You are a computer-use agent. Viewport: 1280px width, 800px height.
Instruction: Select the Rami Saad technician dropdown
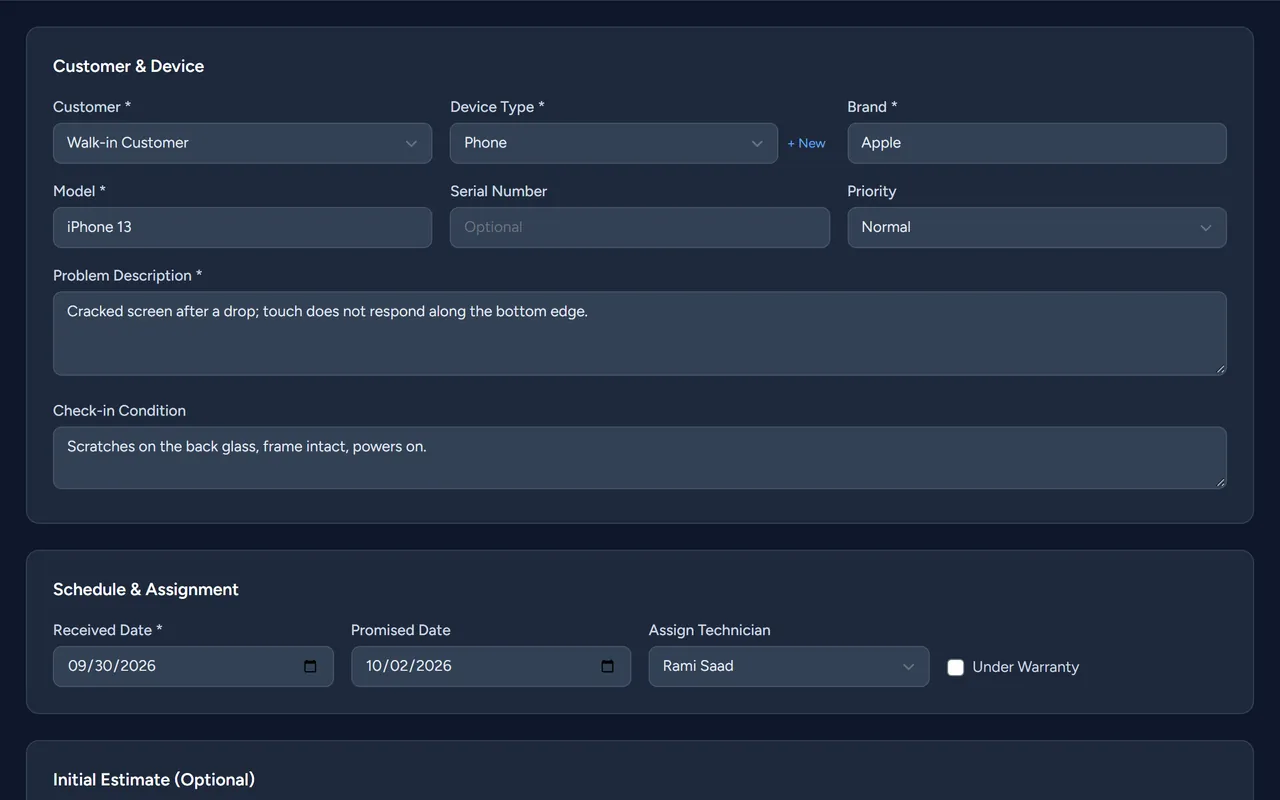coord(789,666)
